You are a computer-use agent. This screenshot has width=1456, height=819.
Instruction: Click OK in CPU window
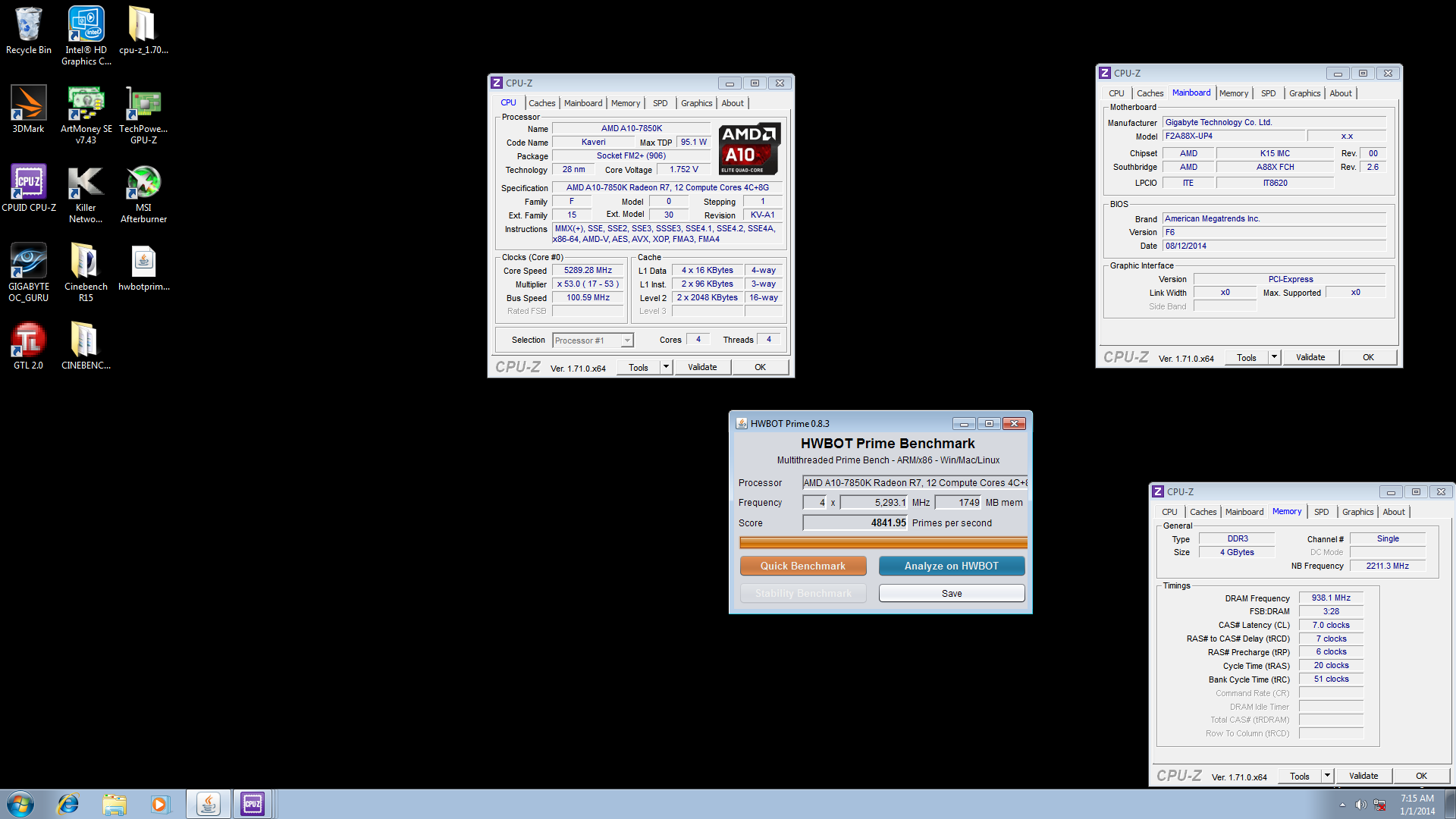[760, 367]
